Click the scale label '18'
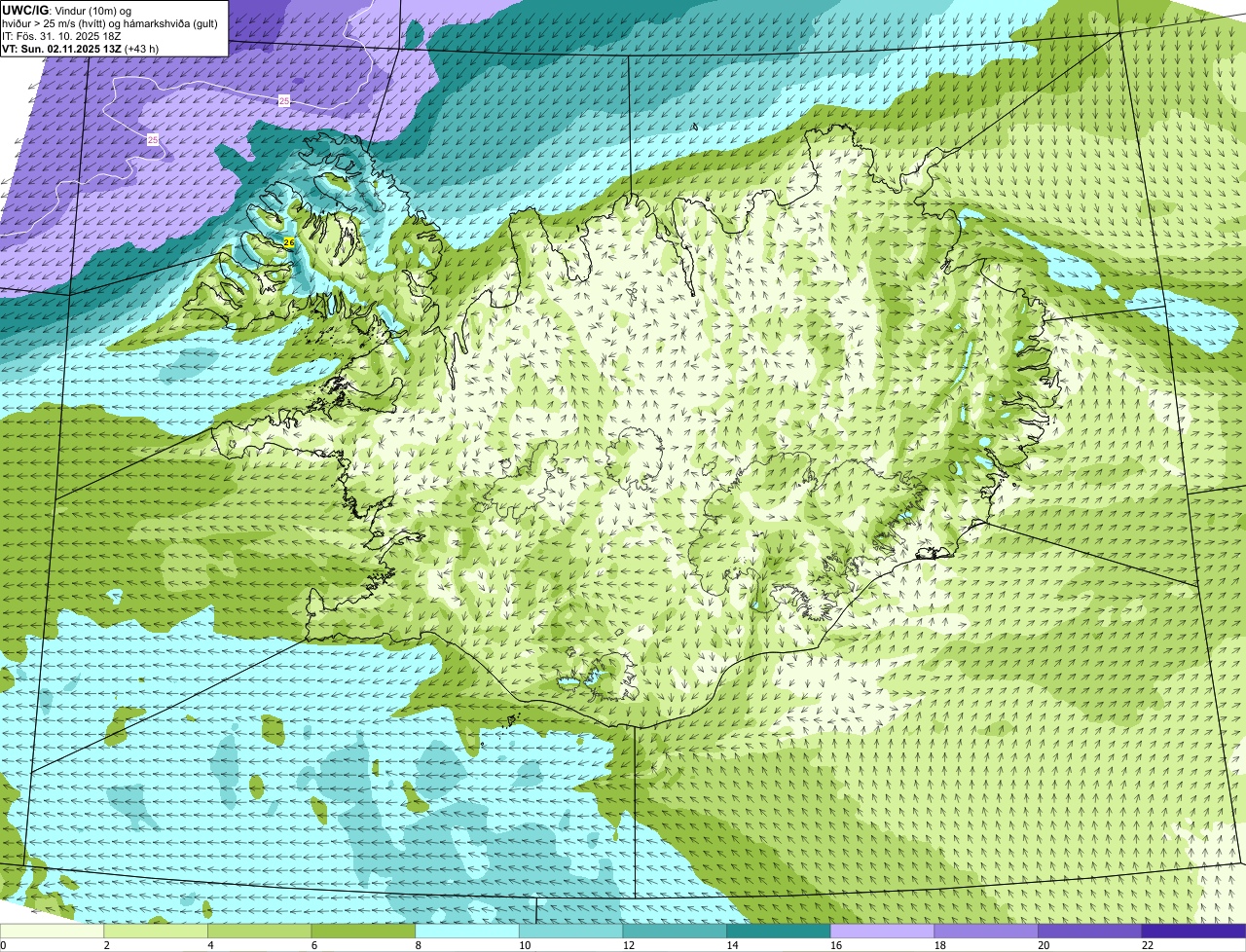The image size is (1246, 952). [939, 945]
